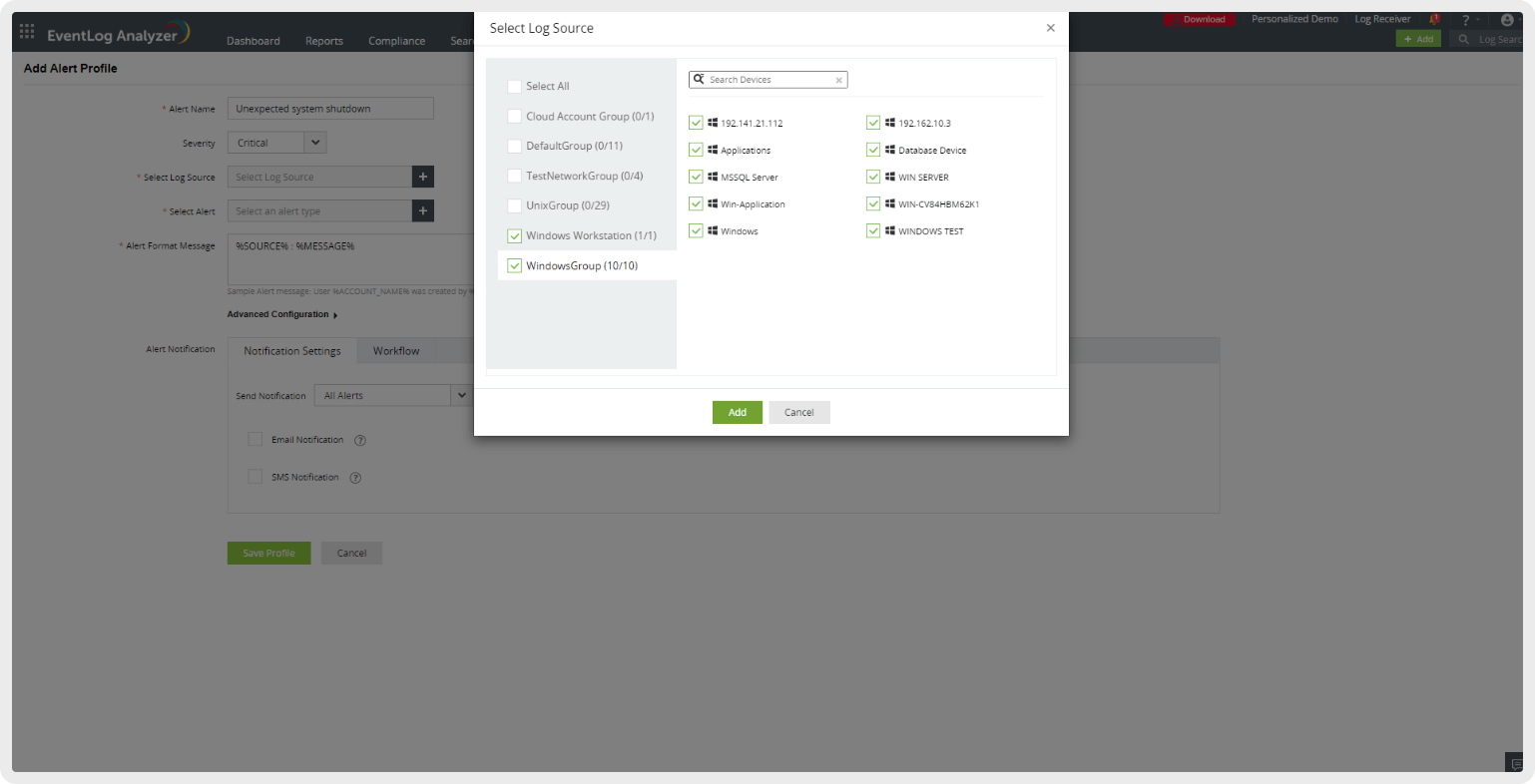
Task: Open the Personalized Demo link
Action: coord(1294,19)
